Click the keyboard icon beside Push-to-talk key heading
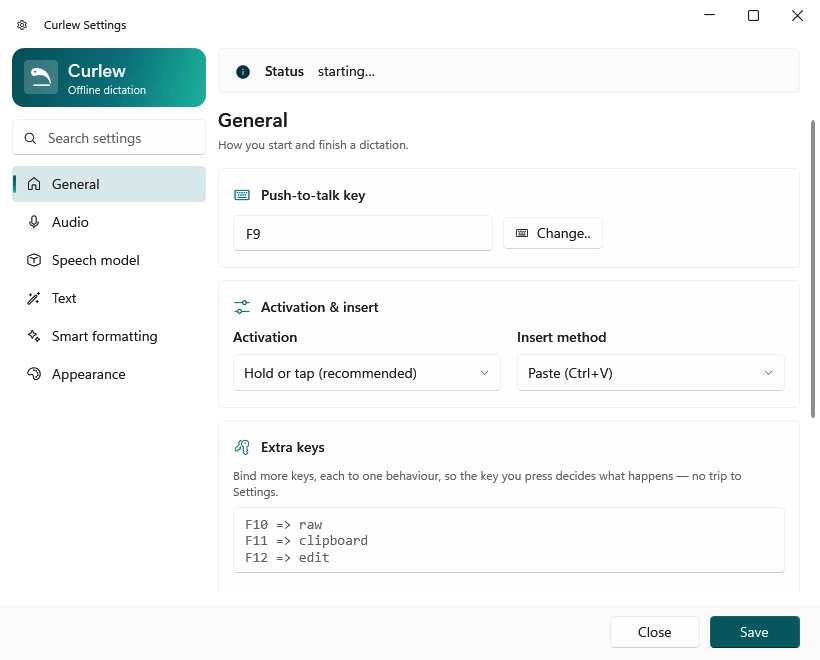The width and height of the screenshot is (820, 660). 242,195
